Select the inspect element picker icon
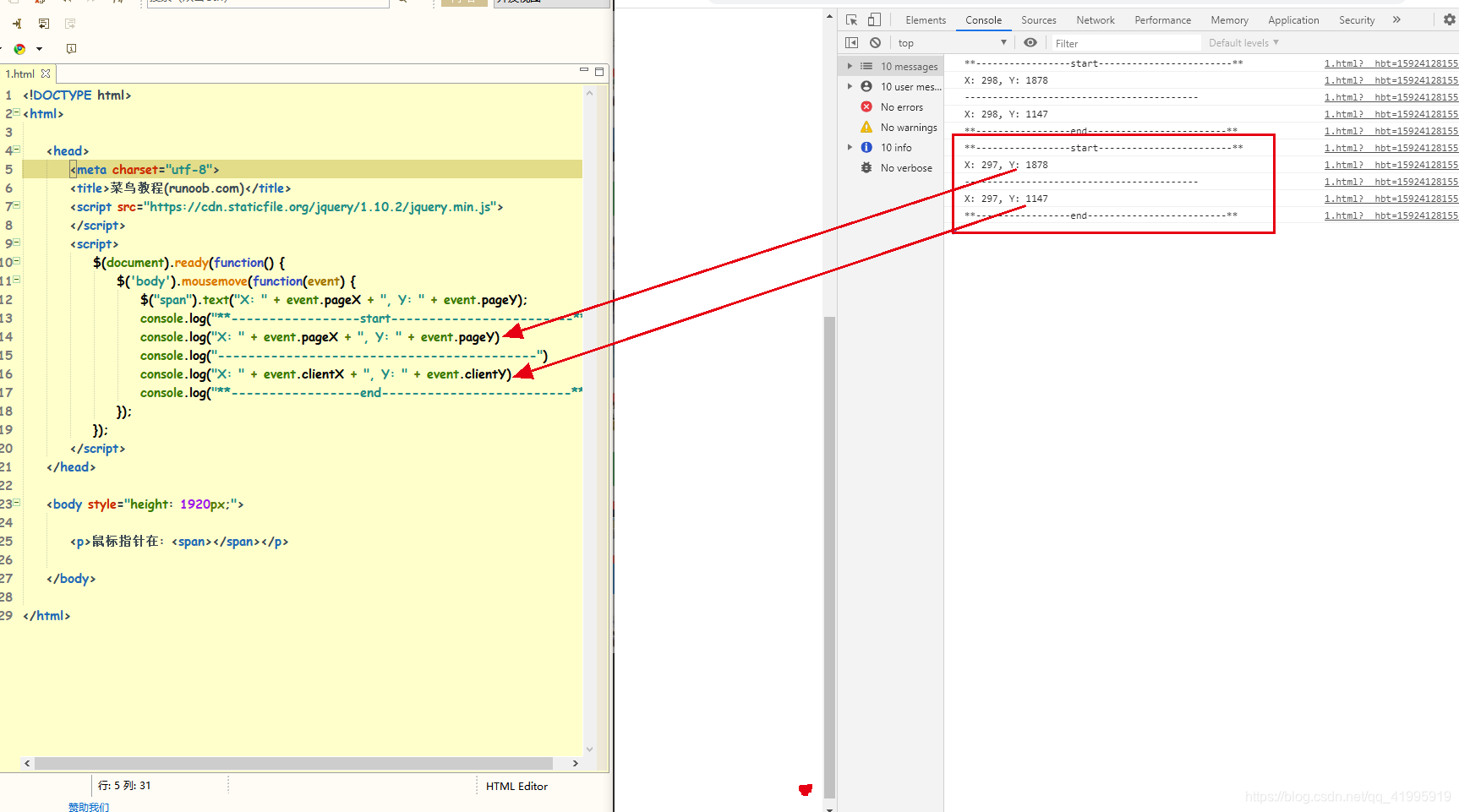Screen dimensions: 1459x812 tap(851, 19)
